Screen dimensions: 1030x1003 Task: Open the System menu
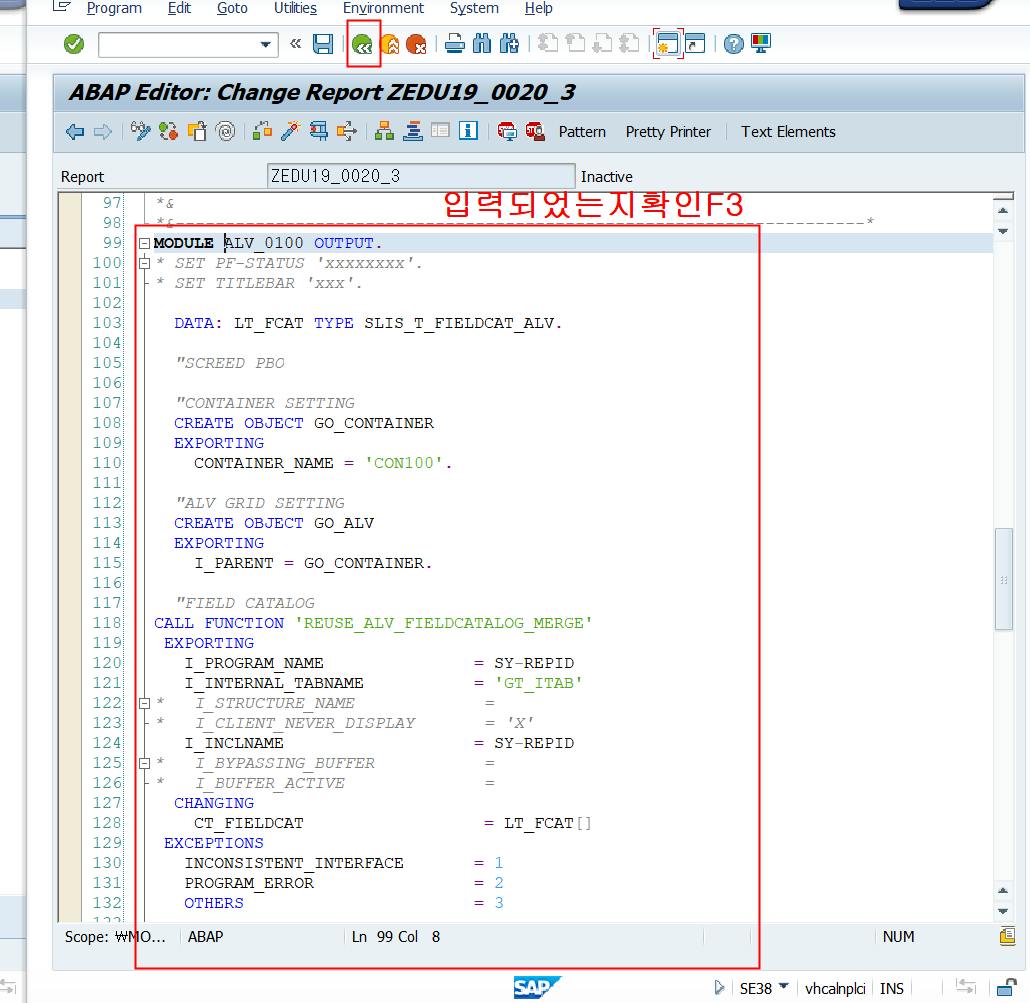pyautogui.click(x=474, y=9)
